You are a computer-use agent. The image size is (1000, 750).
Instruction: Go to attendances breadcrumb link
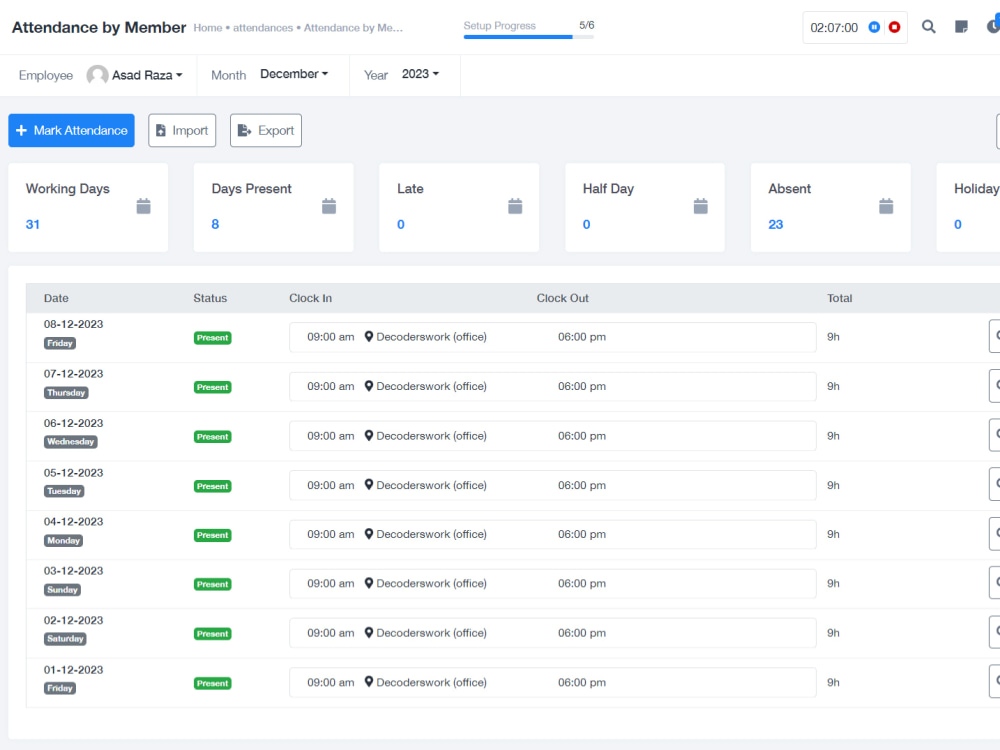(x=263, y=28)
